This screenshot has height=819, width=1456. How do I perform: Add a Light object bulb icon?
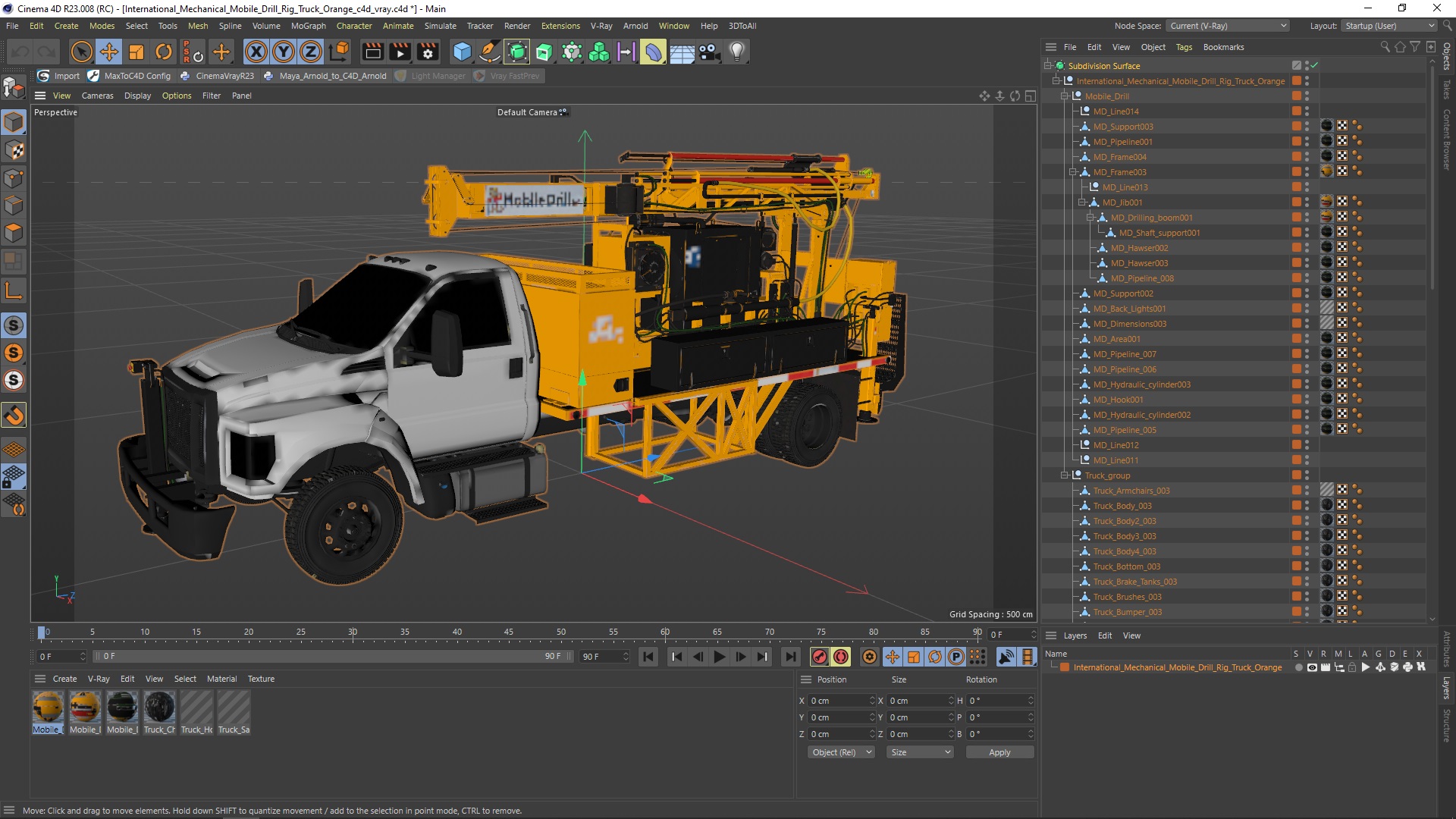[x=736, y=52]
